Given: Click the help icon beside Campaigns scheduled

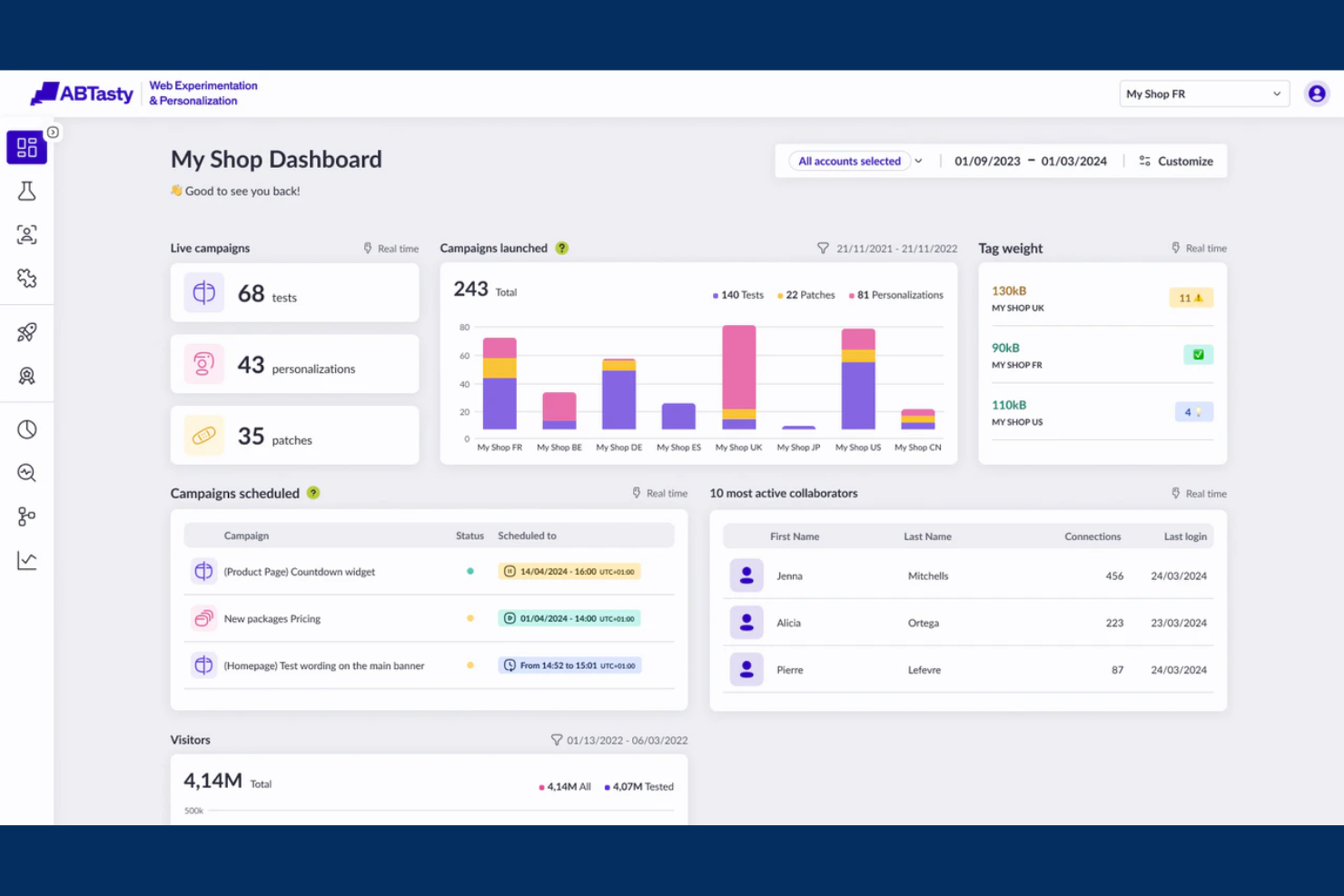Looking at the screenshot, I should coord(313,493).
